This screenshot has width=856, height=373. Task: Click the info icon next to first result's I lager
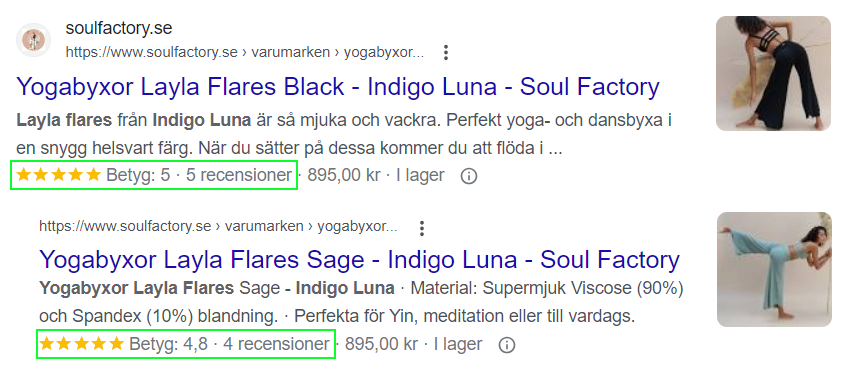(x=468, y=176)
